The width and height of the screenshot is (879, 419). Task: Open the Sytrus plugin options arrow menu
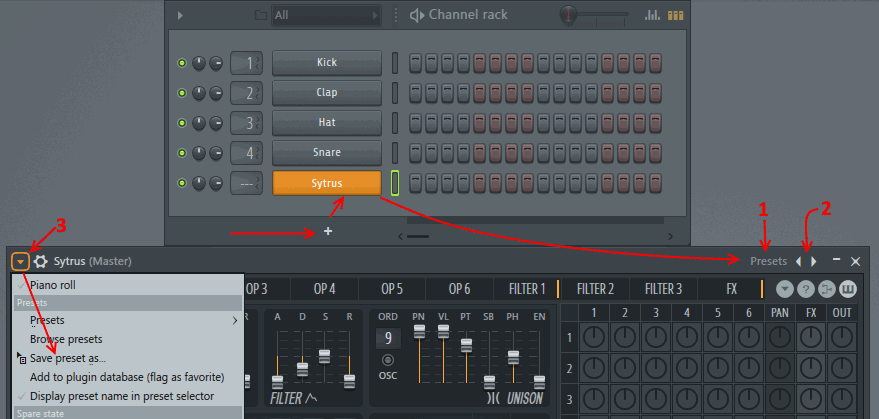(x=20, y=261)
